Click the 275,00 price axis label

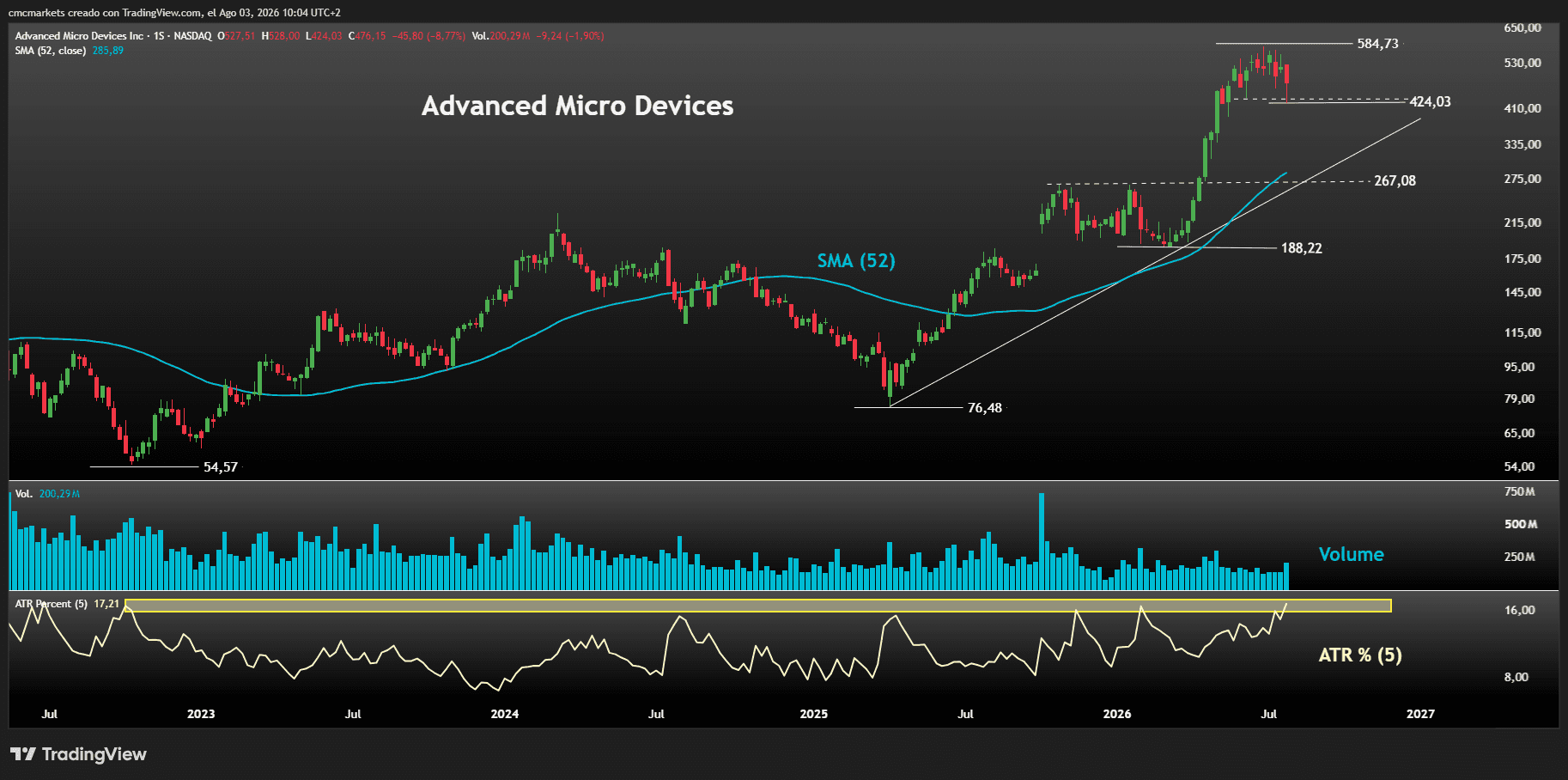[1522, 180]
